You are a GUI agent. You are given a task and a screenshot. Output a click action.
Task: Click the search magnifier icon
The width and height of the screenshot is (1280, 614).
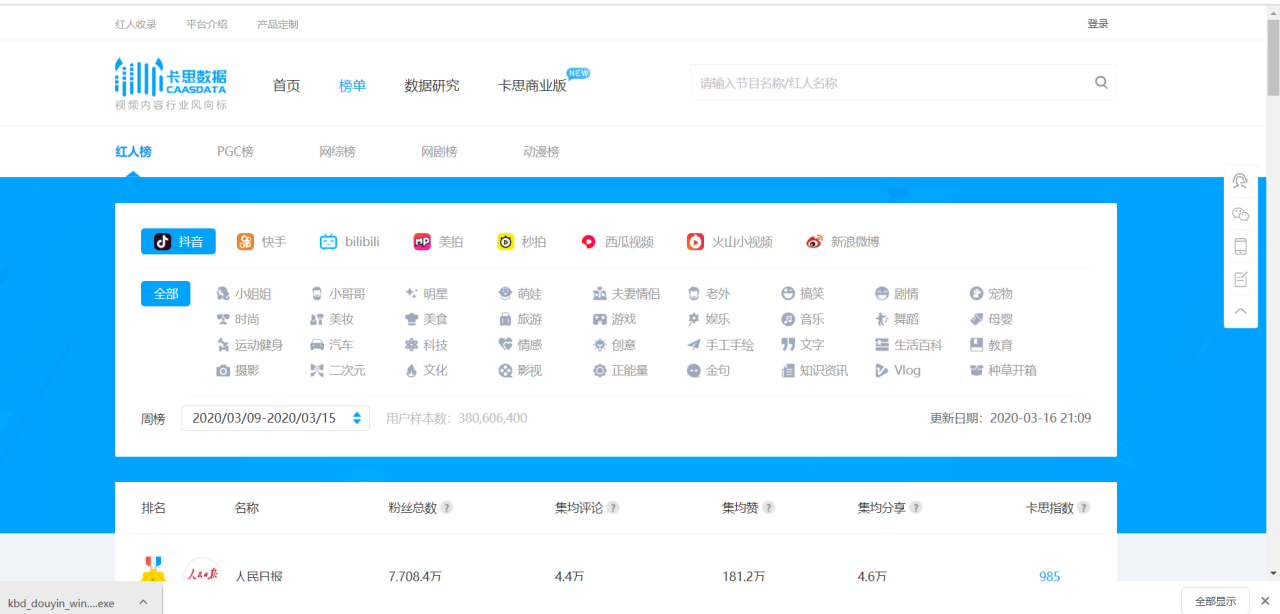(x=1101, y=82)
